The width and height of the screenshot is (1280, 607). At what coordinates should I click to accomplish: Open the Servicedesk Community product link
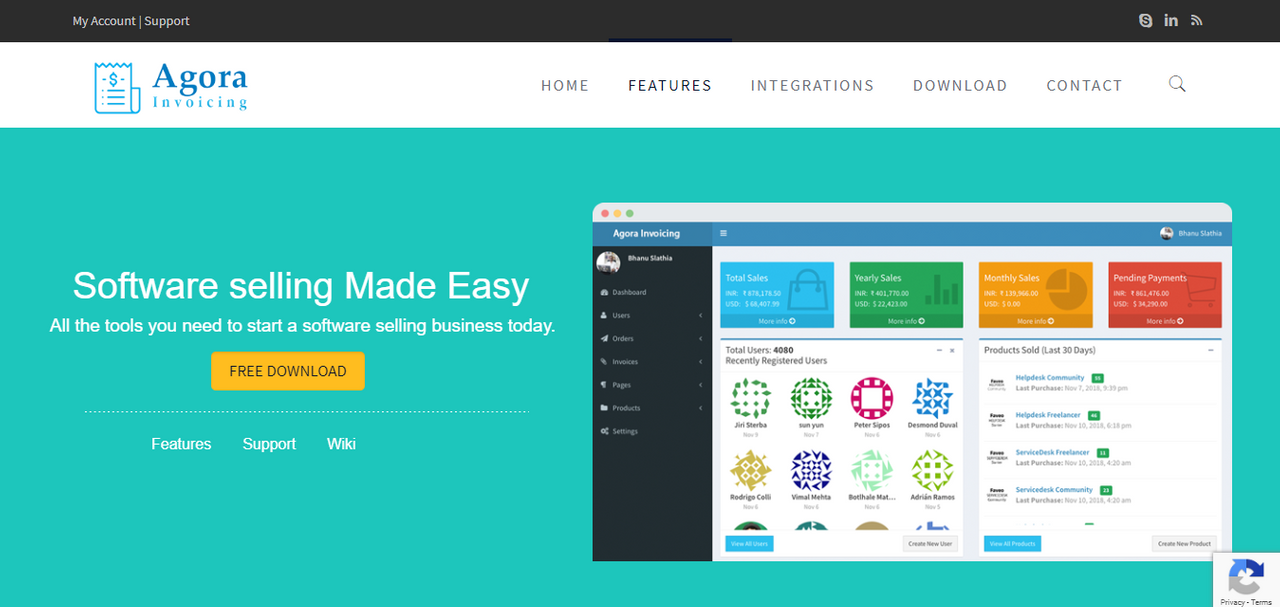[1054, 489]
